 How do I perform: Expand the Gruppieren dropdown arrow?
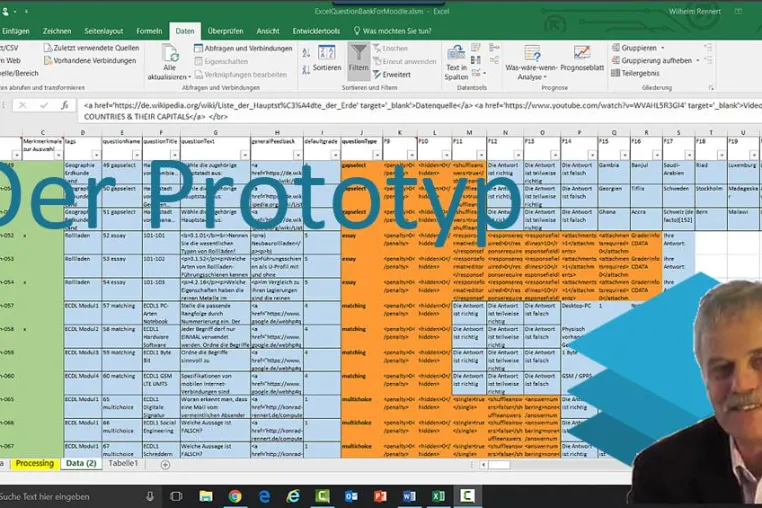point(662,48)
